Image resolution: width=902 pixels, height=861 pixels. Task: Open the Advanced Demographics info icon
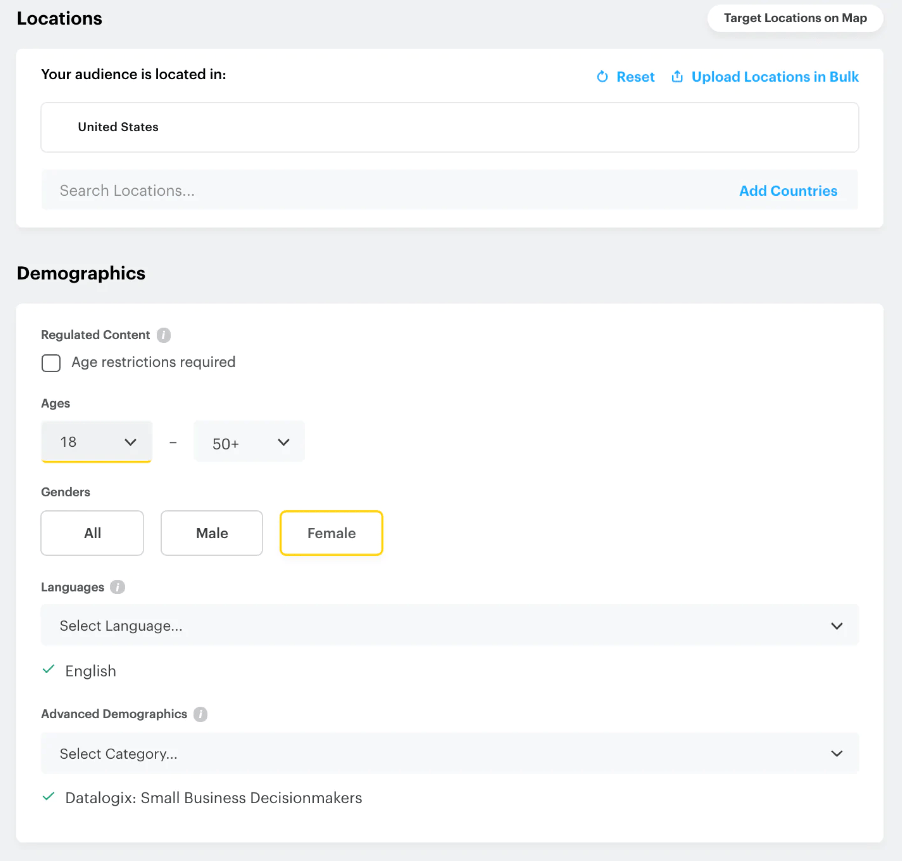click(x=201, y=714)
